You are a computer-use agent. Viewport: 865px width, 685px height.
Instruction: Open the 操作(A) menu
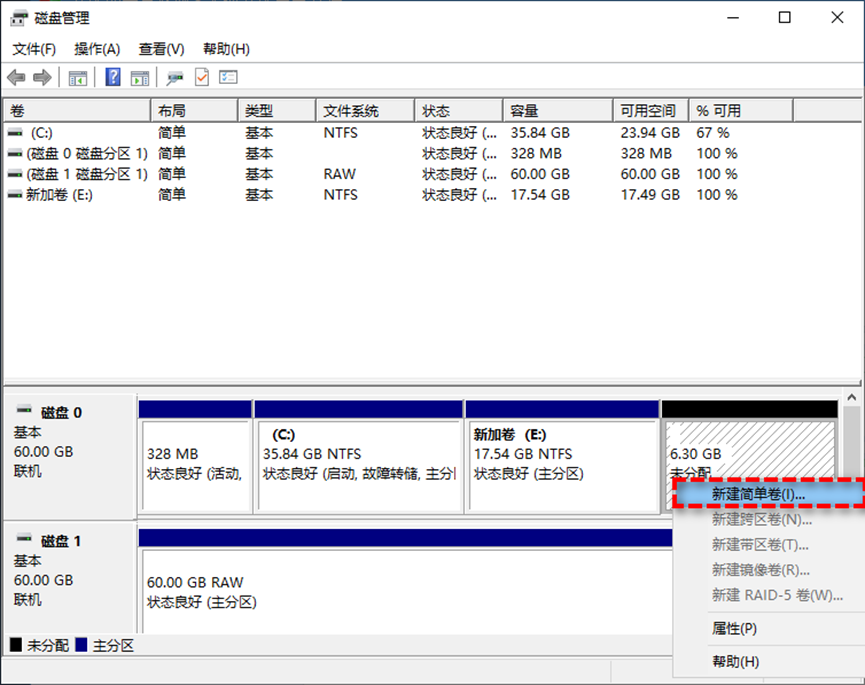[x=97, y=49]
